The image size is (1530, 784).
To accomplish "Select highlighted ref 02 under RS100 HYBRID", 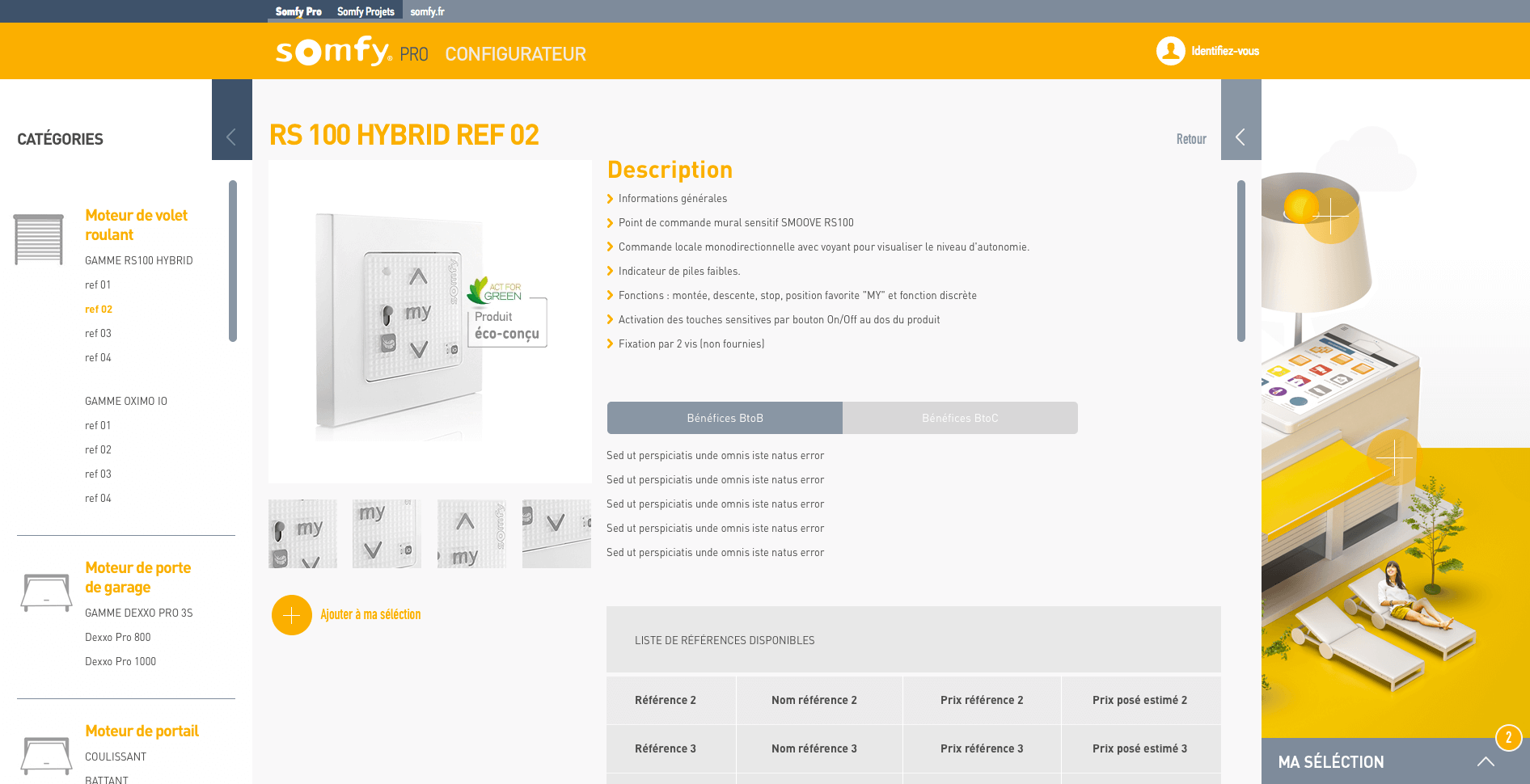I will tap(99, 309).
